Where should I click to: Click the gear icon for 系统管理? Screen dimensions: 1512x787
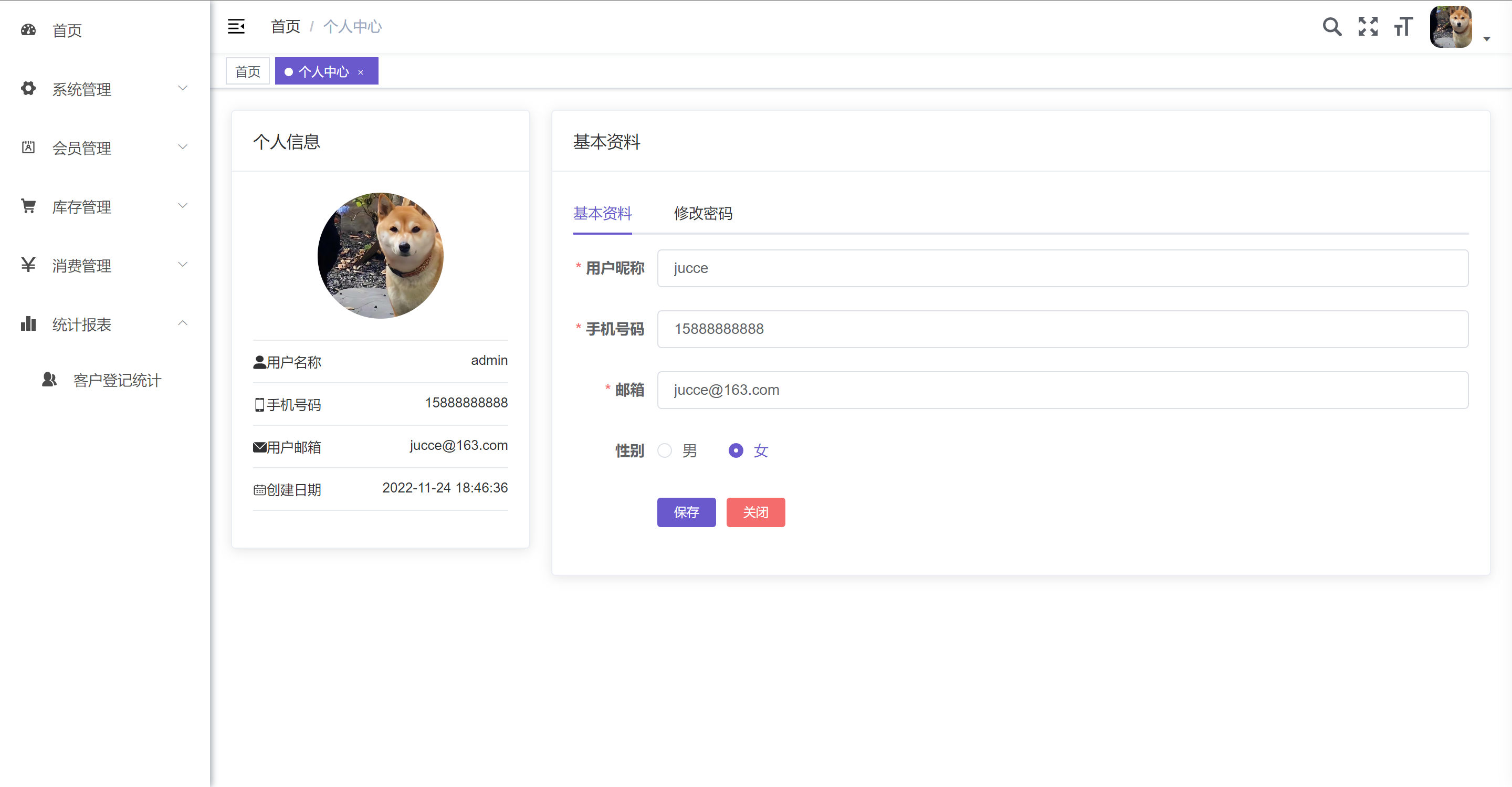28,89
